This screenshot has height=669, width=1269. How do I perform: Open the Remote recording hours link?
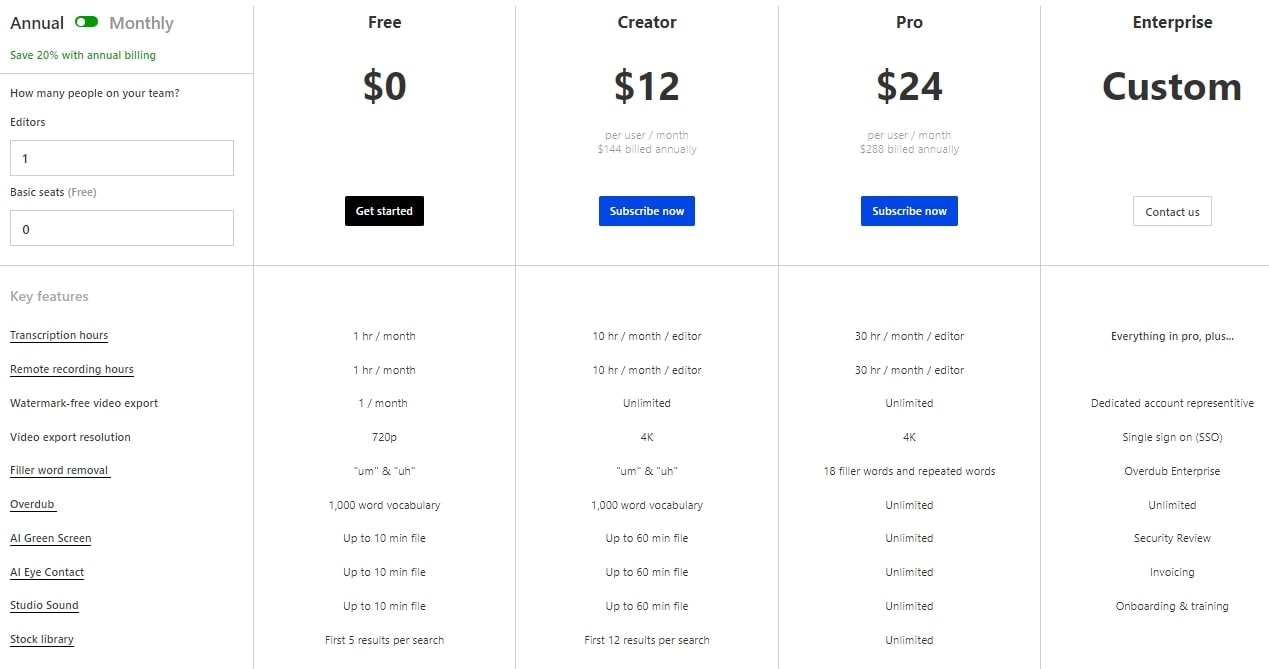(x=72, y=370)
